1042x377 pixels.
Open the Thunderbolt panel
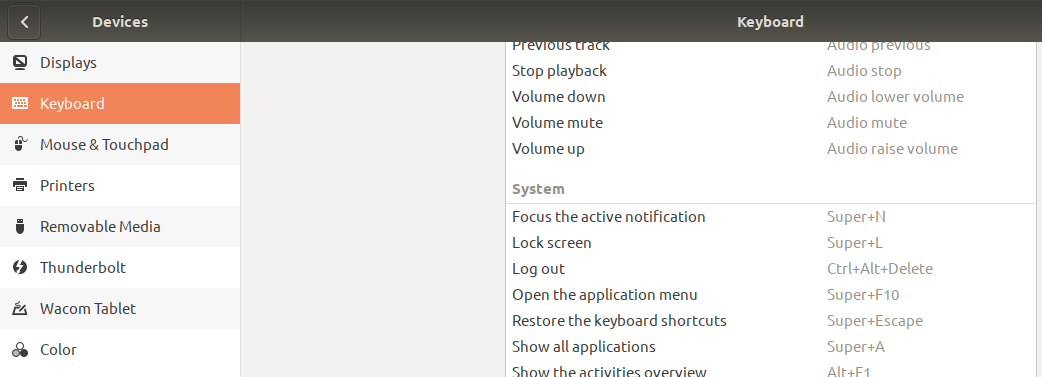tap(120, 267)
